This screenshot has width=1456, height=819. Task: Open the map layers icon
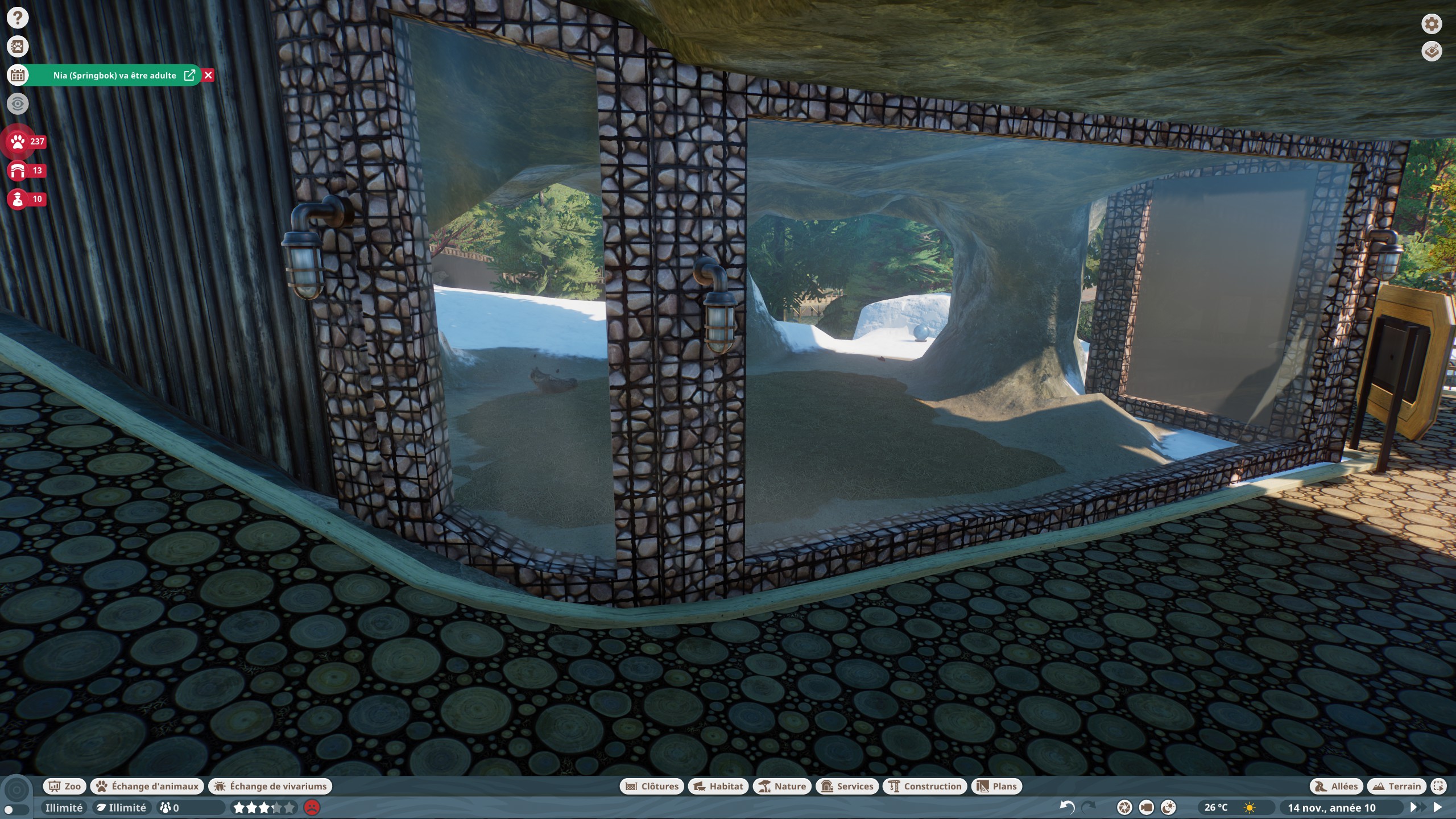point(1432,51)
